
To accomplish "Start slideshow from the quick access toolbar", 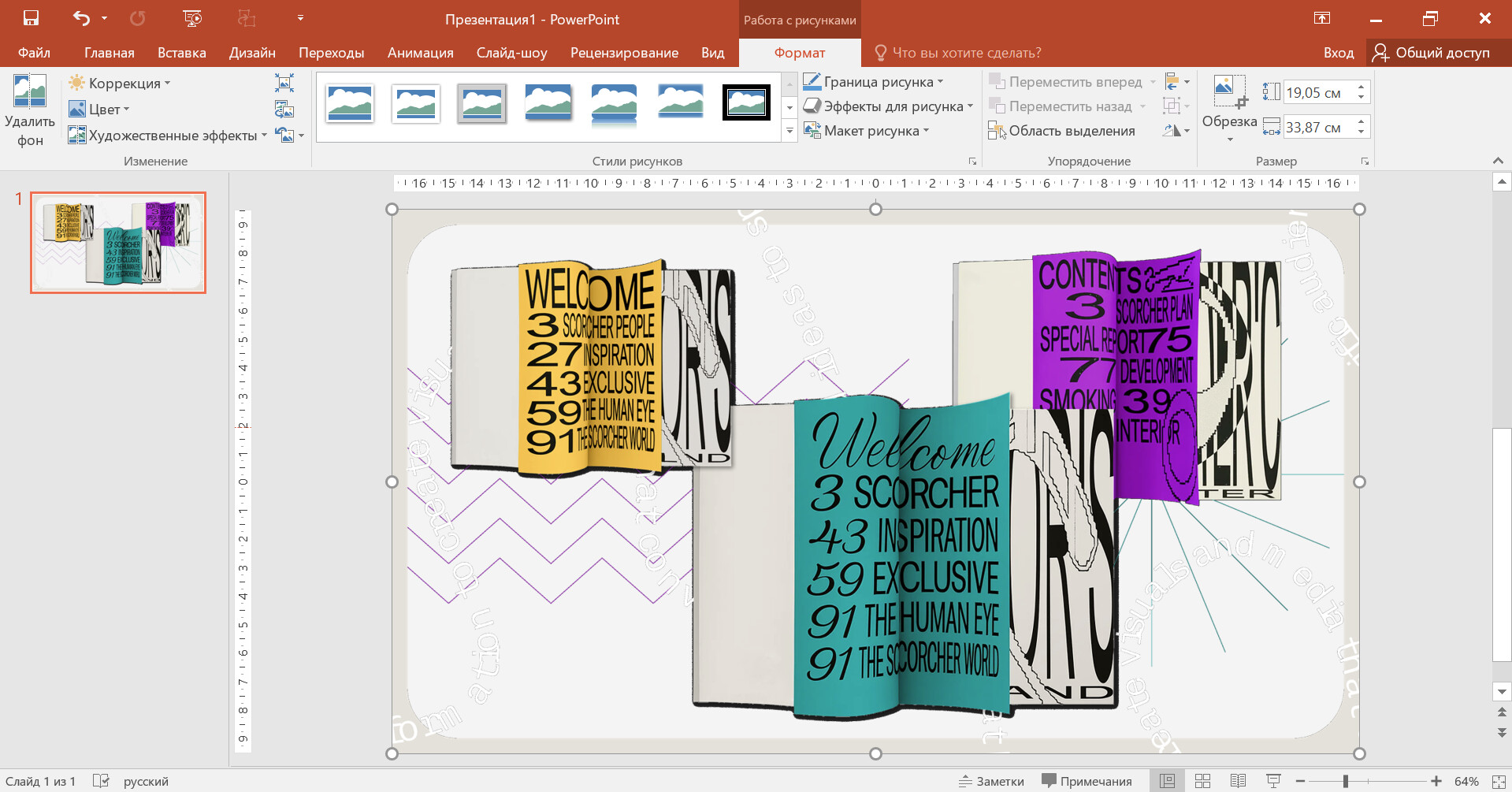I will pos(192,18).
